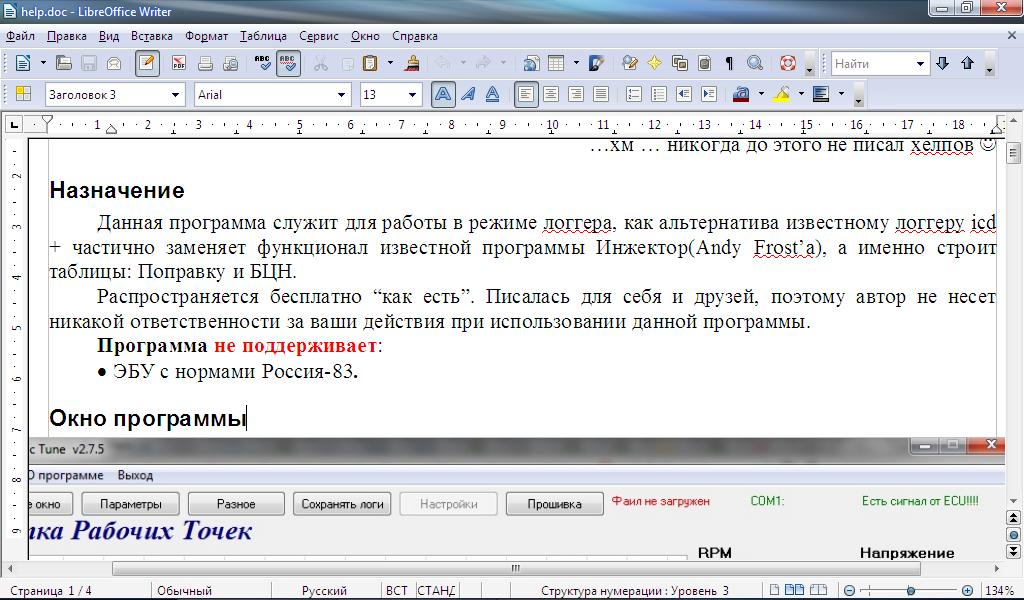Expand the Table grid dropdown arrow

click(x=576, y=63)
